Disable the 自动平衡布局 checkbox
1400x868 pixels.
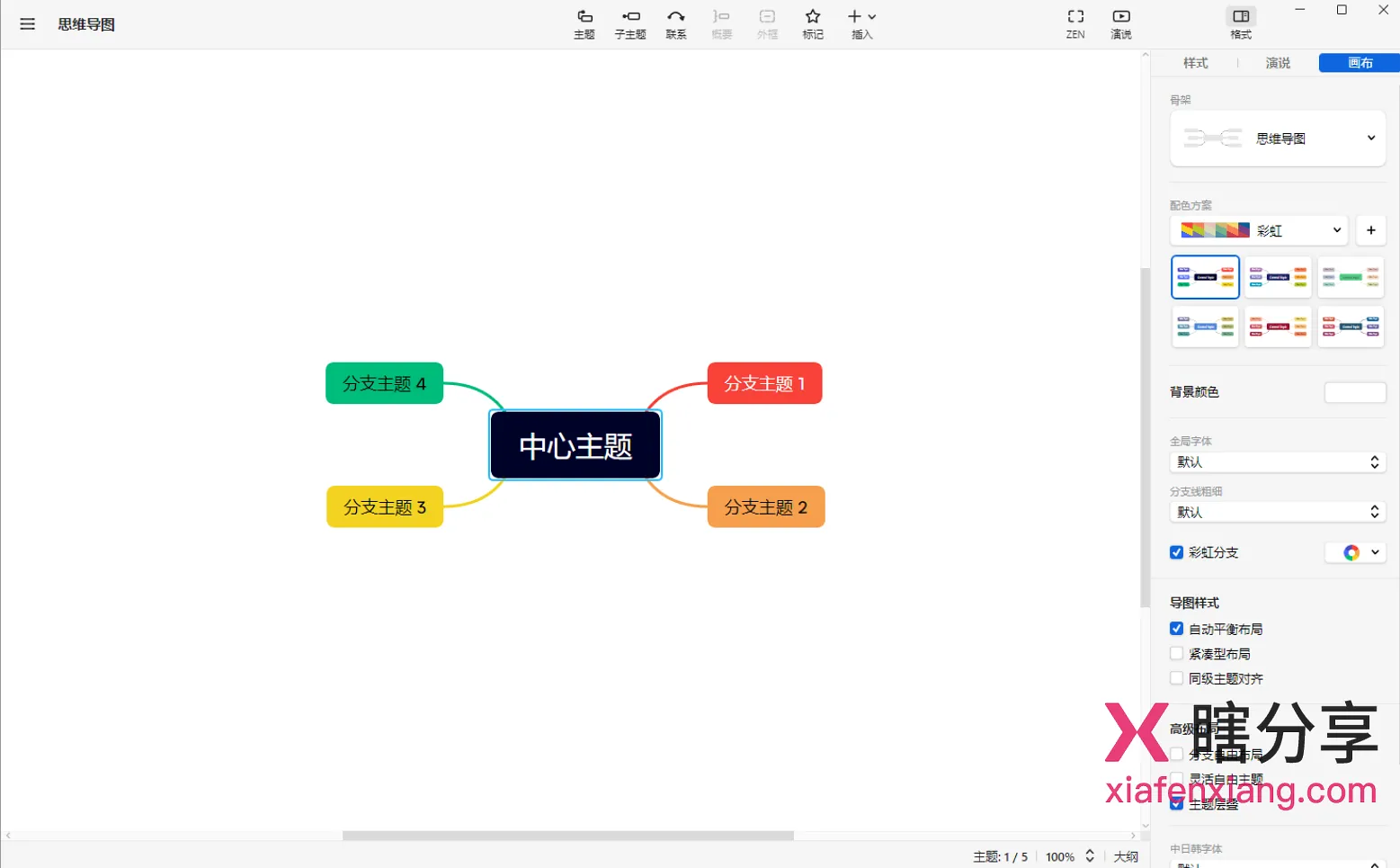[1176, 628]
